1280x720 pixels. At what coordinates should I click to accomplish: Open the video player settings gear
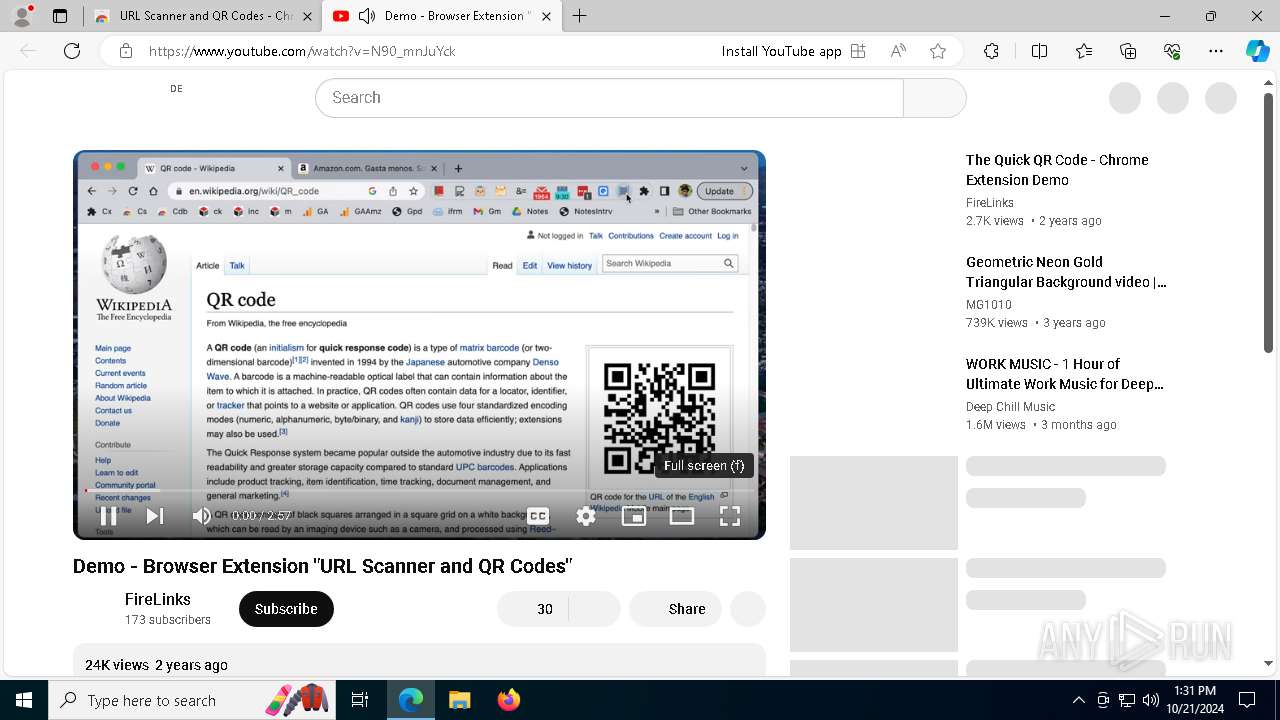point(586,516)
